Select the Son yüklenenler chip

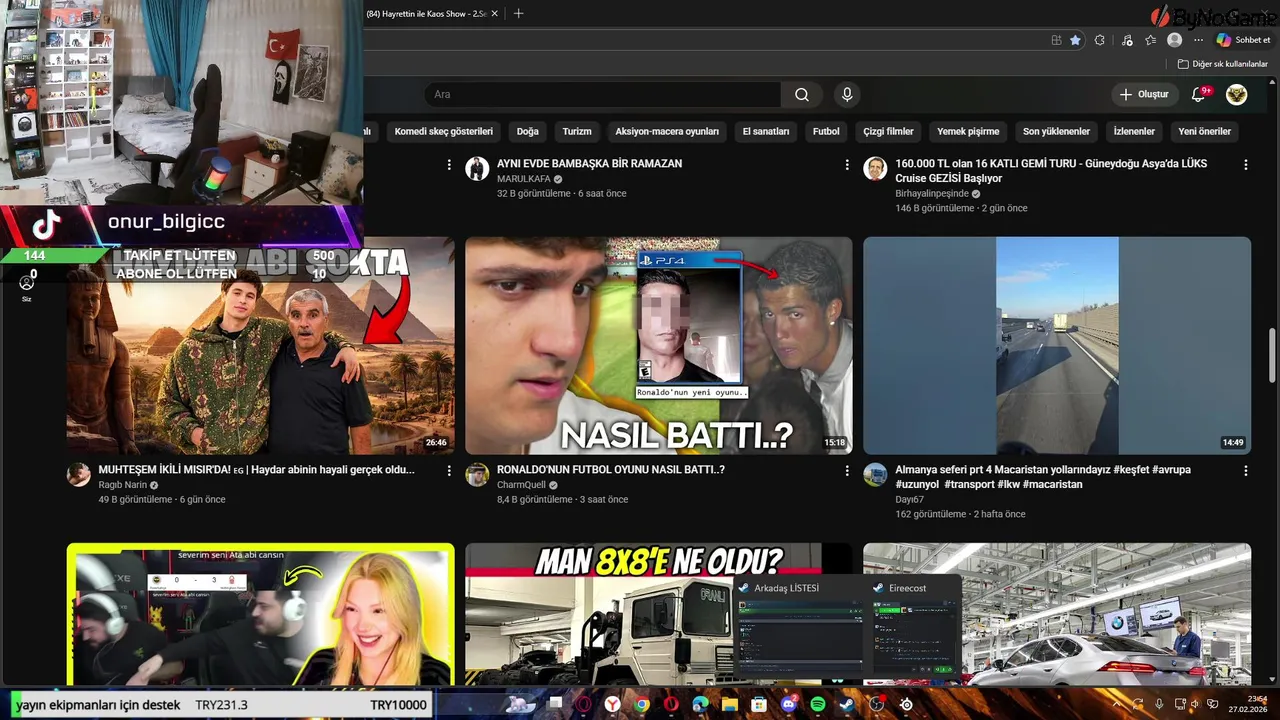click(1056, 131)
